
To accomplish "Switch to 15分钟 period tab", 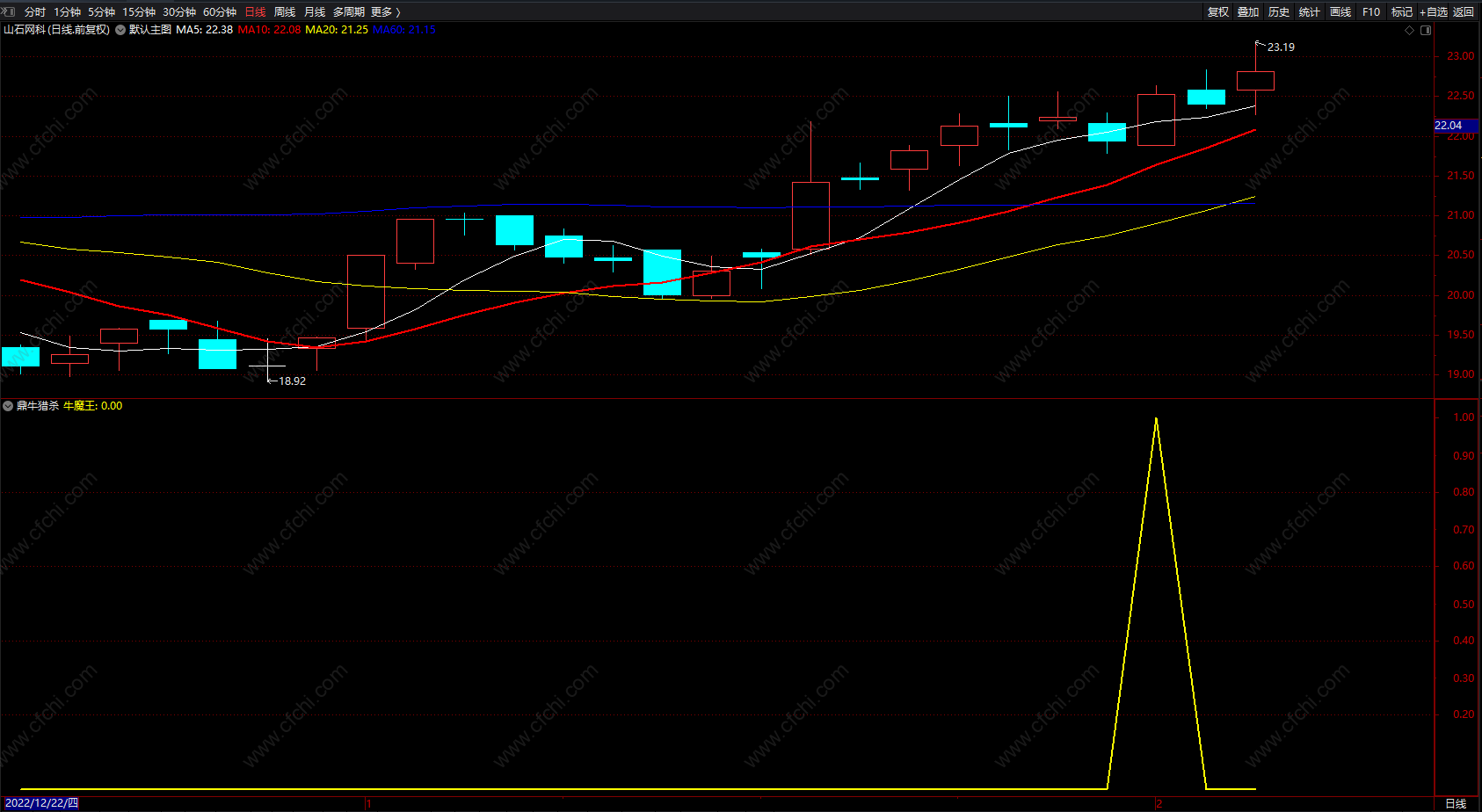I will tap(139, 12).
